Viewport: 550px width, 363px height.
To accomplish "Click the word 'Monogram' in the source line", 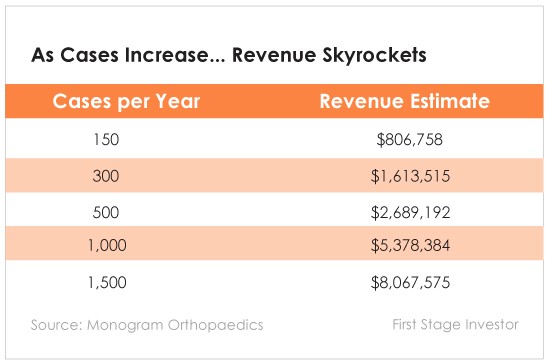I will point(125,326).
